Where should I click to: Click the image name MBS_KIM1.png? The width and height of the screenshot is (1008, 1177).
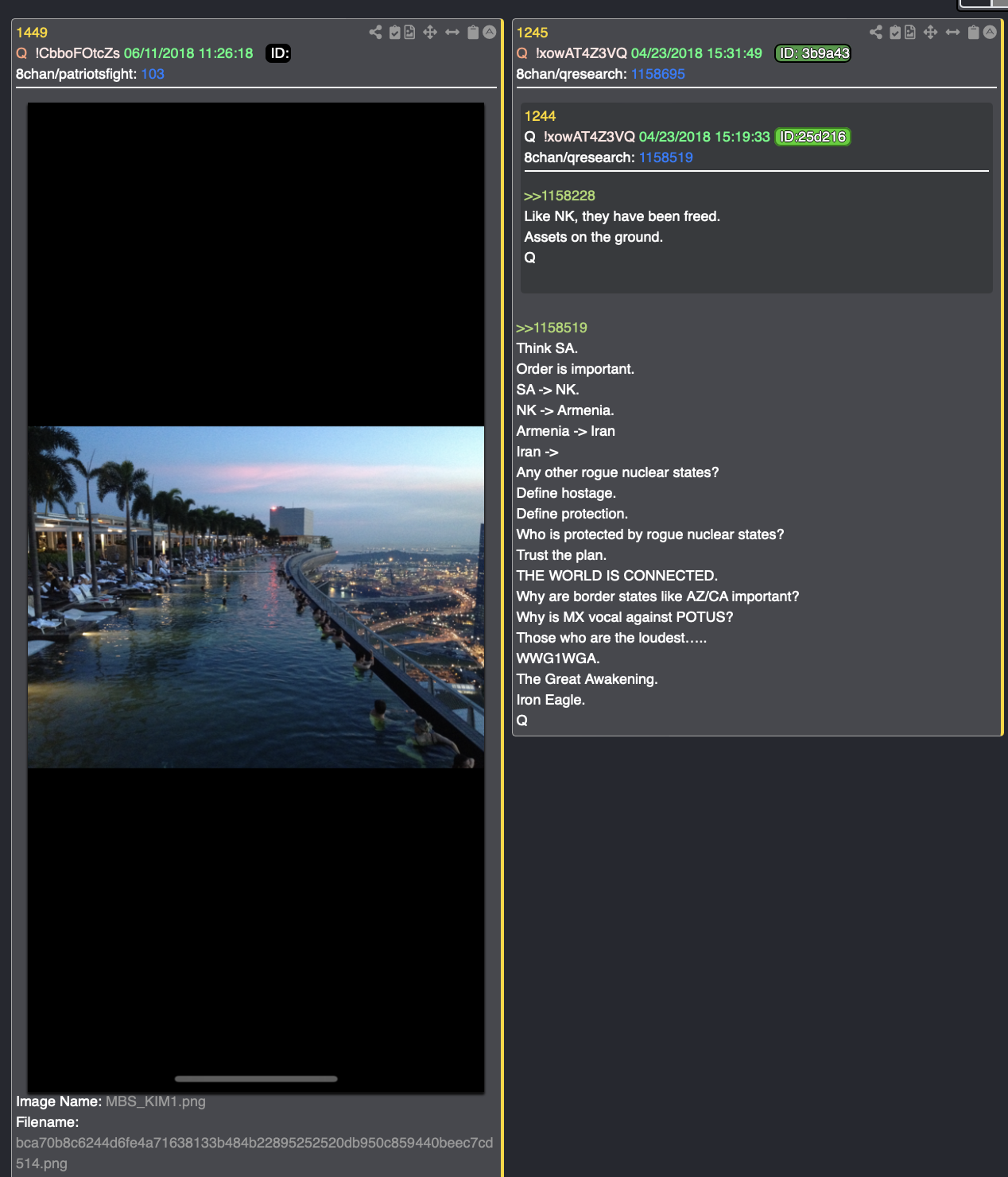156,1101
